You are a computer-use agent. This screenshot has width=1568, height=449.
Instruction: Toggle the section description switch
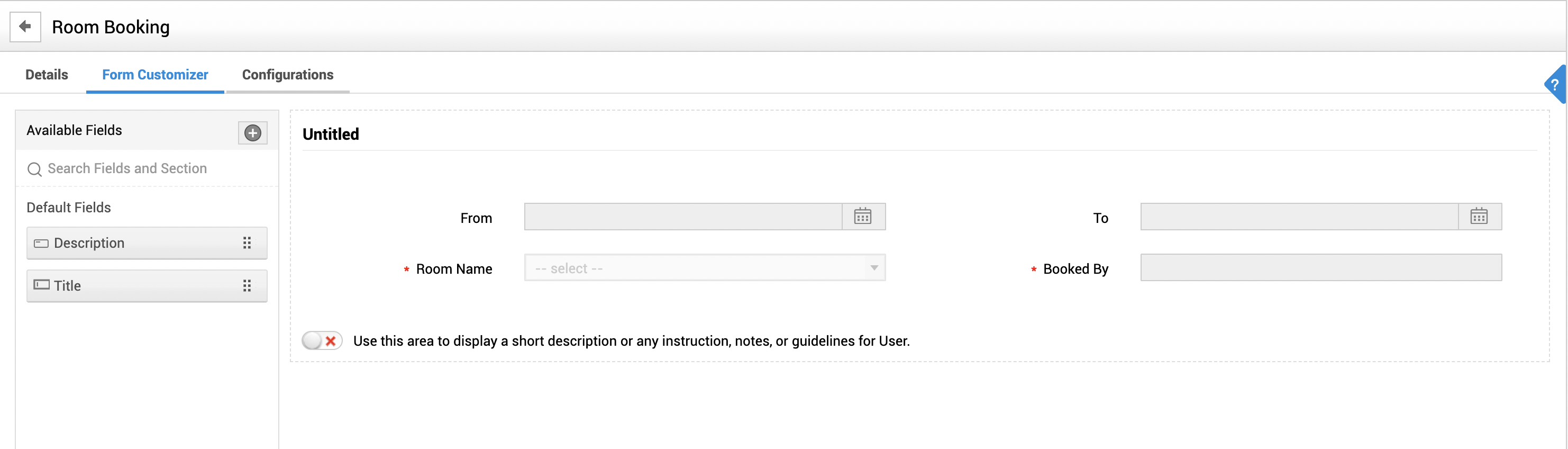coord(322,340)
